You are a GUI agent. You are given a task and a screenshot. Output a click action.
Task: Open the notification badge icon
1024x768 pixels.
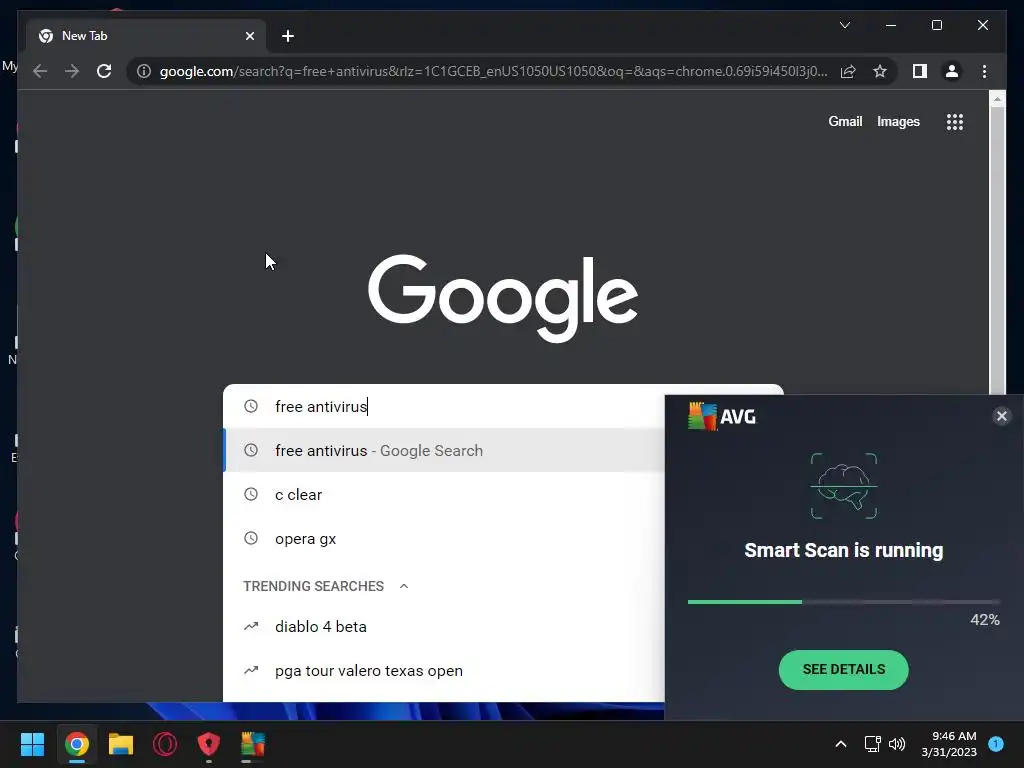coord(996,744)
